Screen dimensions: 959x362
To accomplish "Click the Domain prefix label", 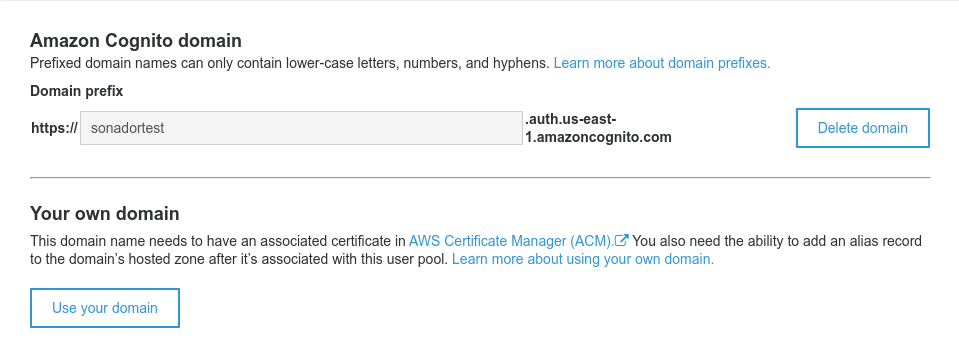I will pos(76,91).
